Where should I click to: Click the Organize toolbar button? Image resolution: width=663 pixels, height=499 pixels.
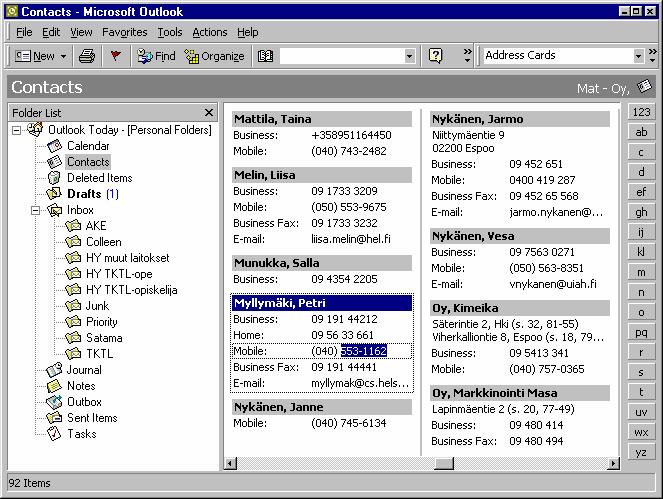[x=214, y=56]
